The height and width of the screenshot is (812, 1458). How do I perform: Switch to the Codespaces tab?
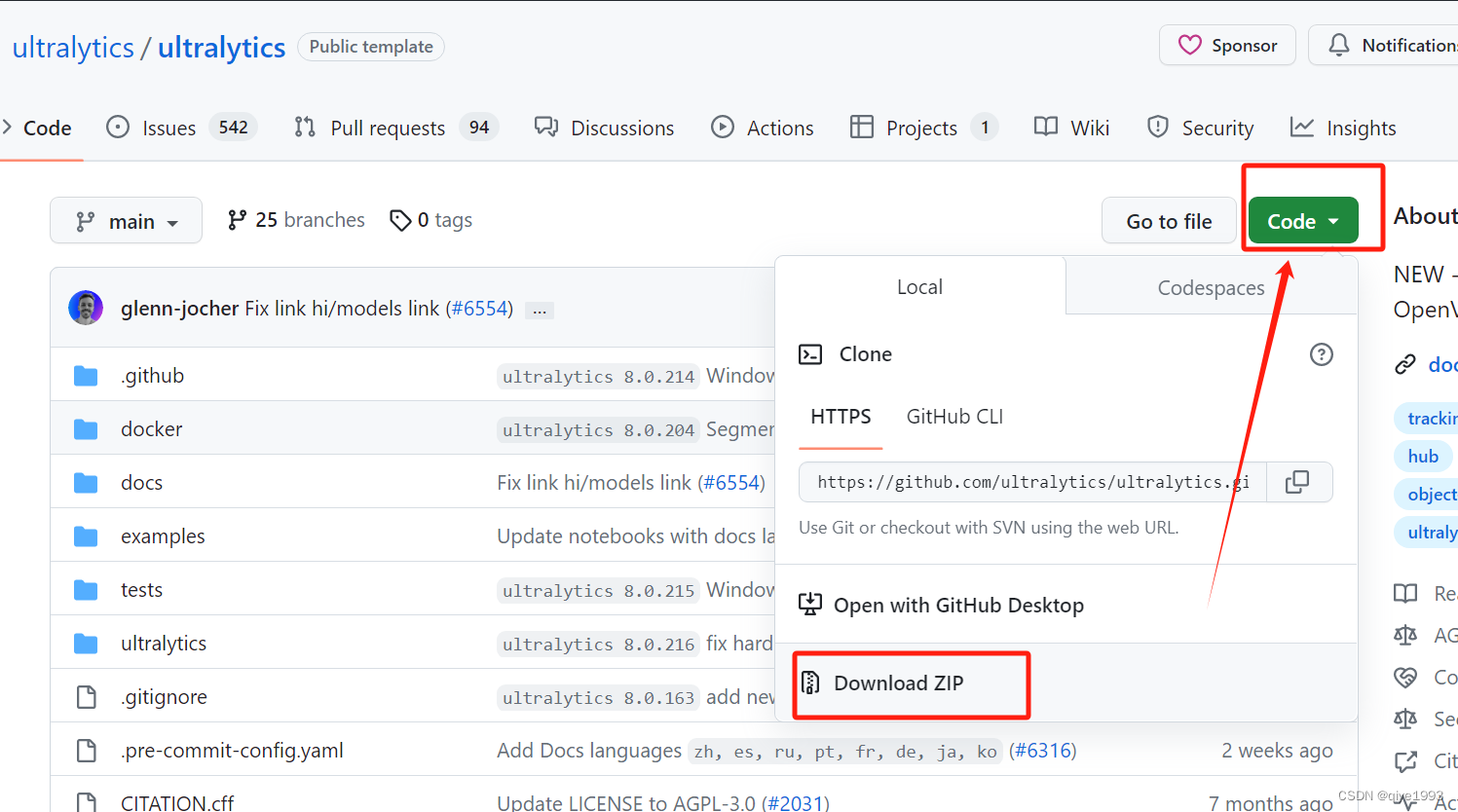(1211, 287)
